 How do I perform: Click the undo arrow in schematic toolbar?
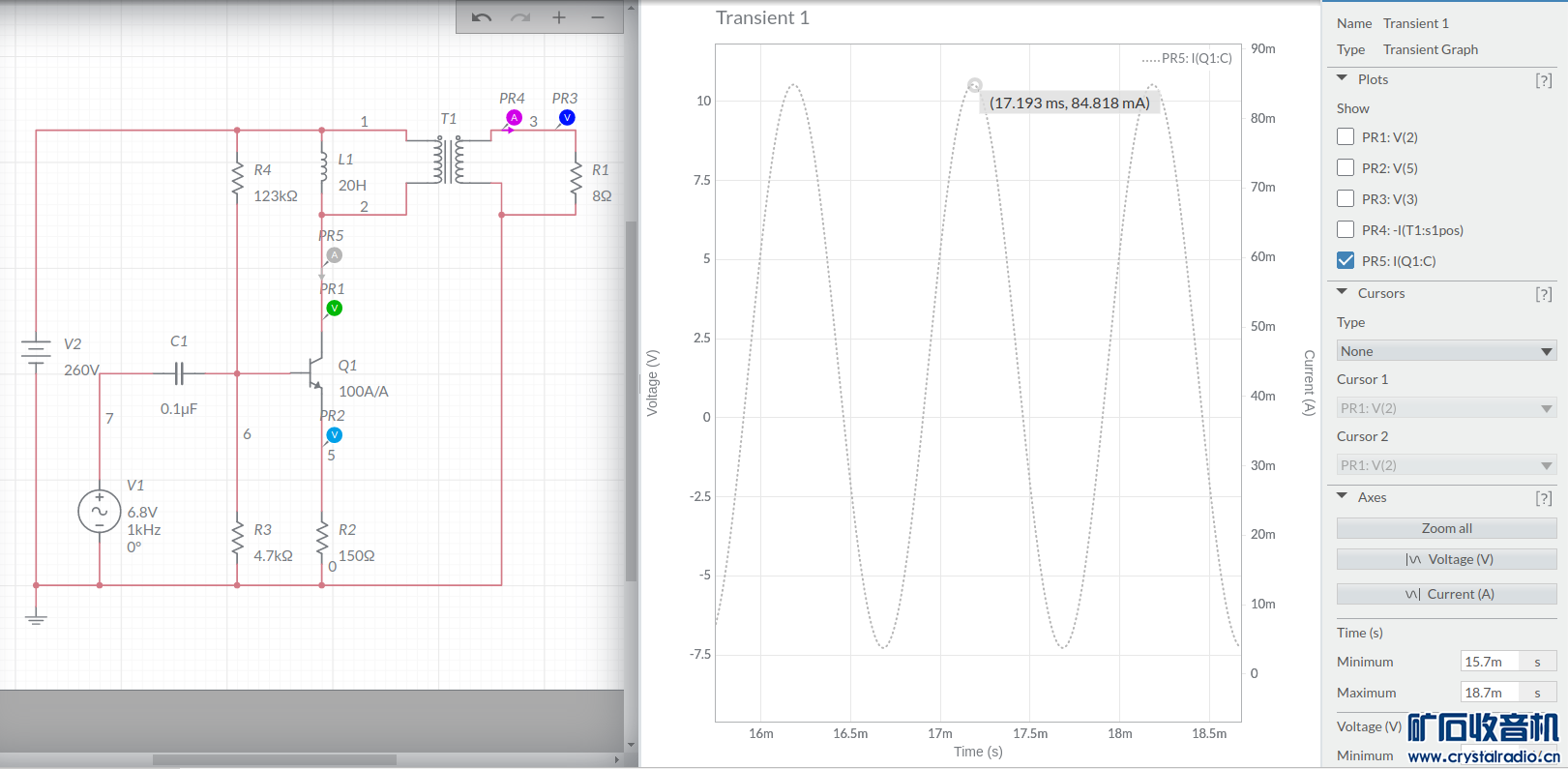482,17
